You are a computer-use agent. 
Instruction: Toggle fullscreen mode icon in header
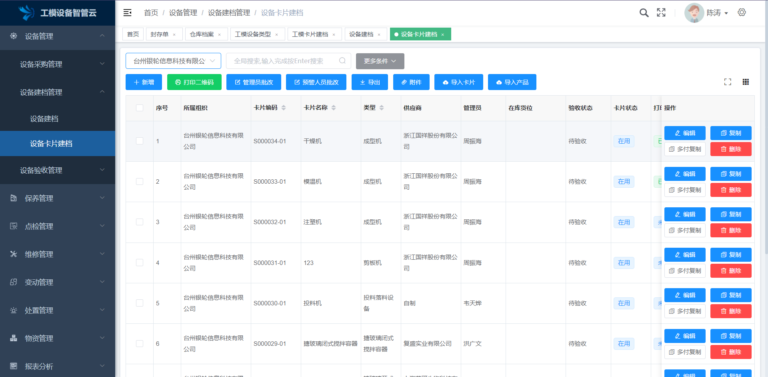(x=661, y=13)
